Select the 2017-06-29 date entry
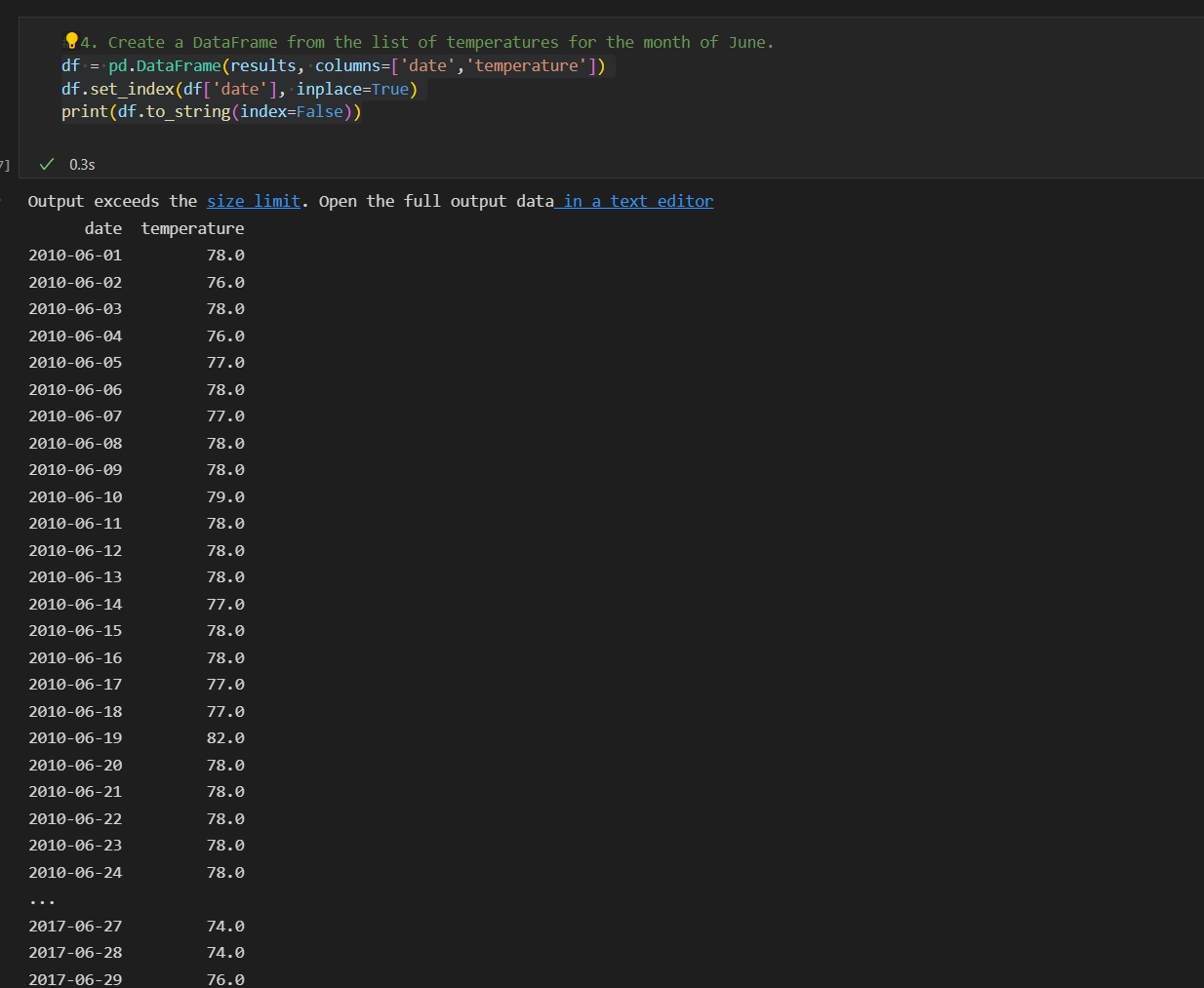 pos(75,979)
